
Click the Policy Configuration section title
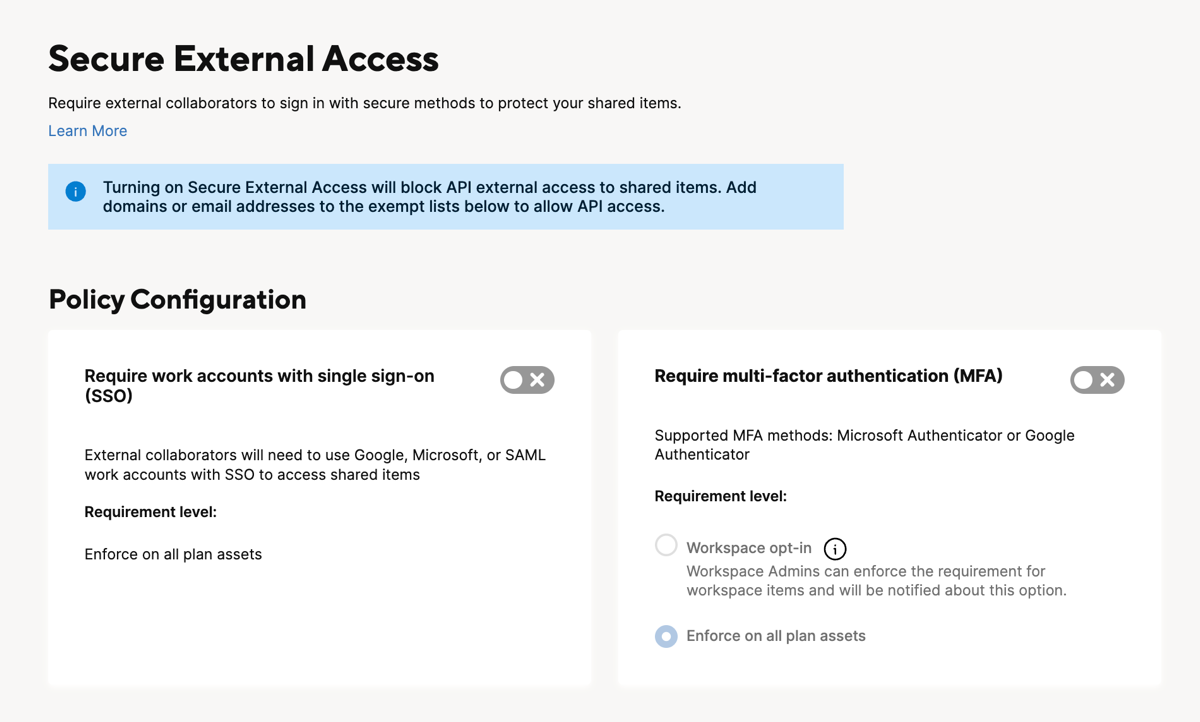pyautogui.click(x=177, y=299)
